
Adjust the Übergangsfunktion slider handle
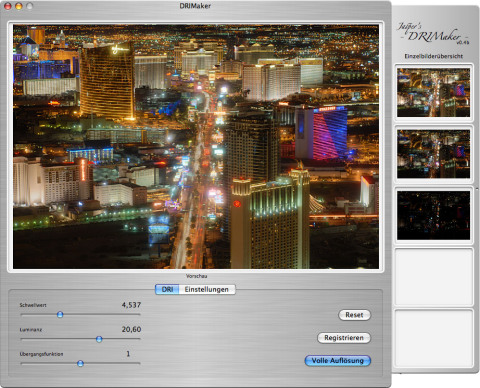click(80, 363)
